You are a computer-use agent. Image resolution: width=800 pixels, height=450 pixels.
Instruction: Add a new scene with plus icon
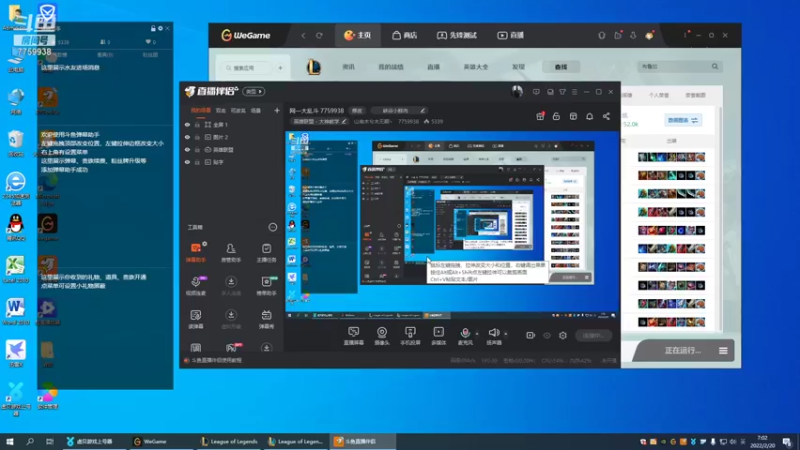click(277, 110)
